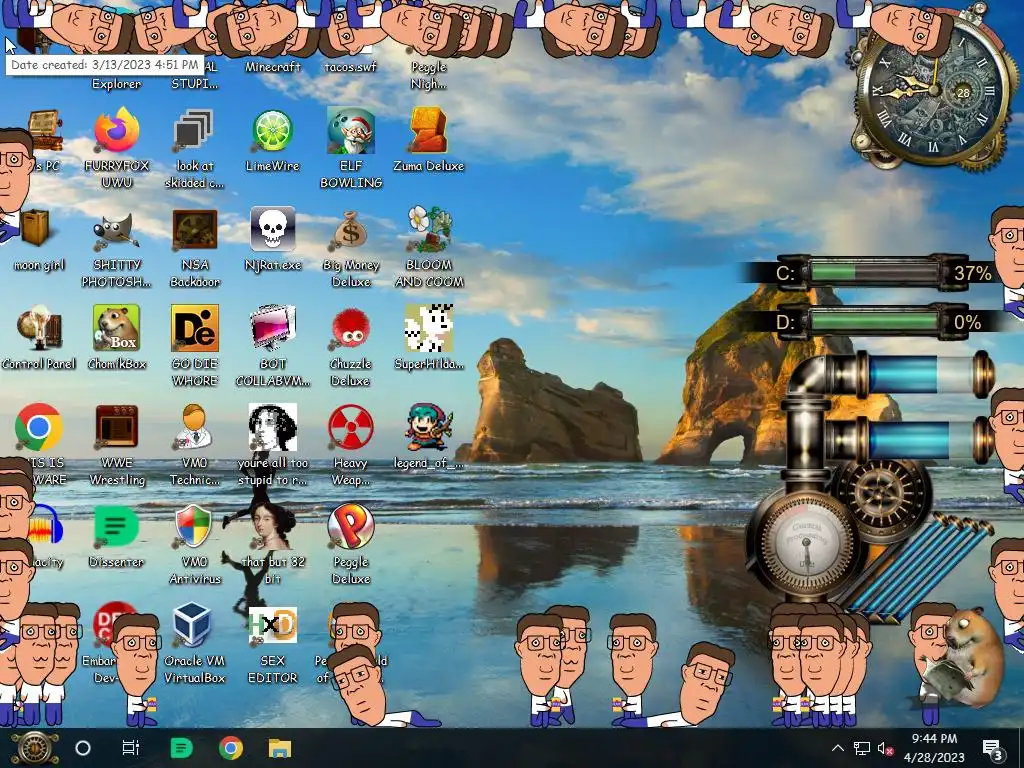The height and width of the screenshot is (768, 1024).
Task: Open the FURRYFOX UWU Firefox icon
Action: point(117,131)
